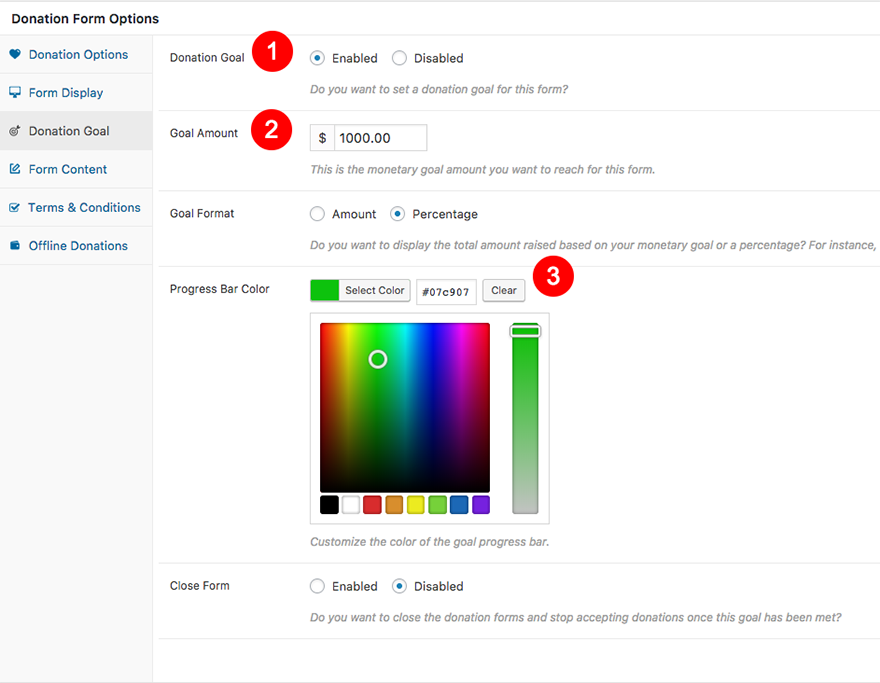Click the monitor icon beside Form Display

click(15, 93)
